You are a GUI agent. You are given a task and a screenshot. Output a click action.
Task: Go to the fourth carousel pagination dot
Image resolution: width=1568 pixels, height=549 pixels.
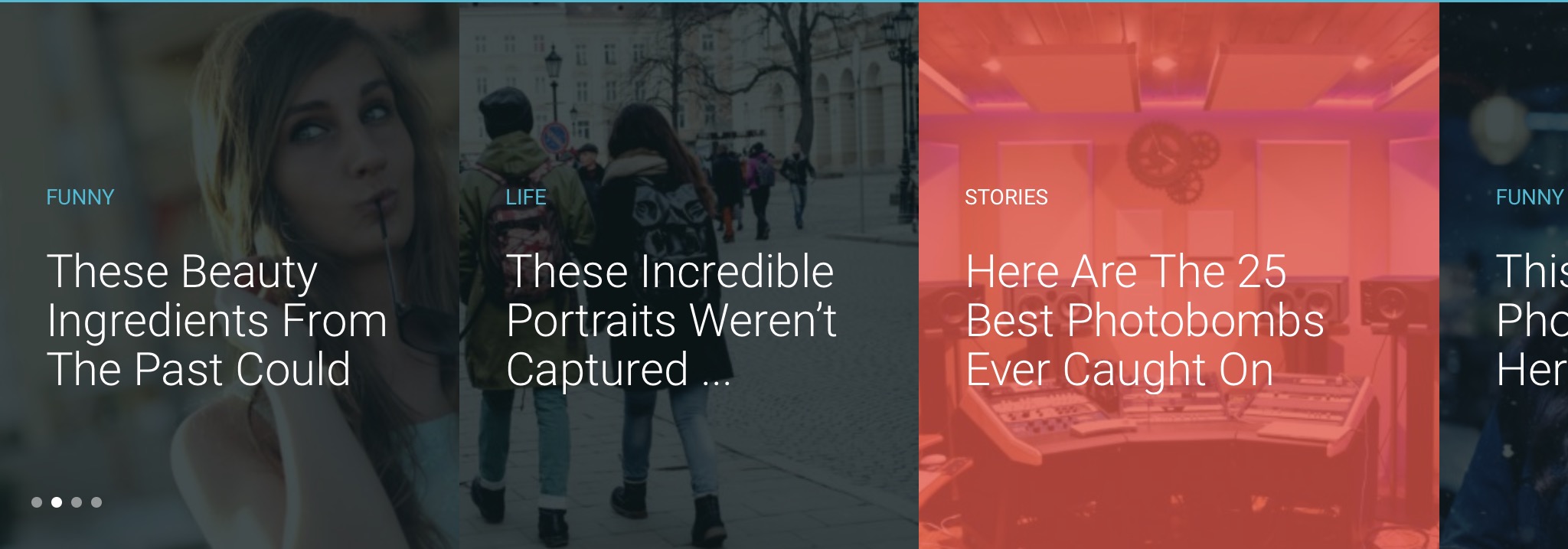(x=96, y=502)
